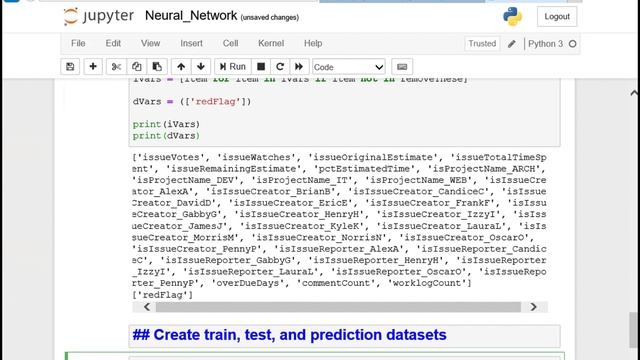Run the current cell
Image resolution: width=640 pixels, height=360 pixels.
(x=233, y=67)
